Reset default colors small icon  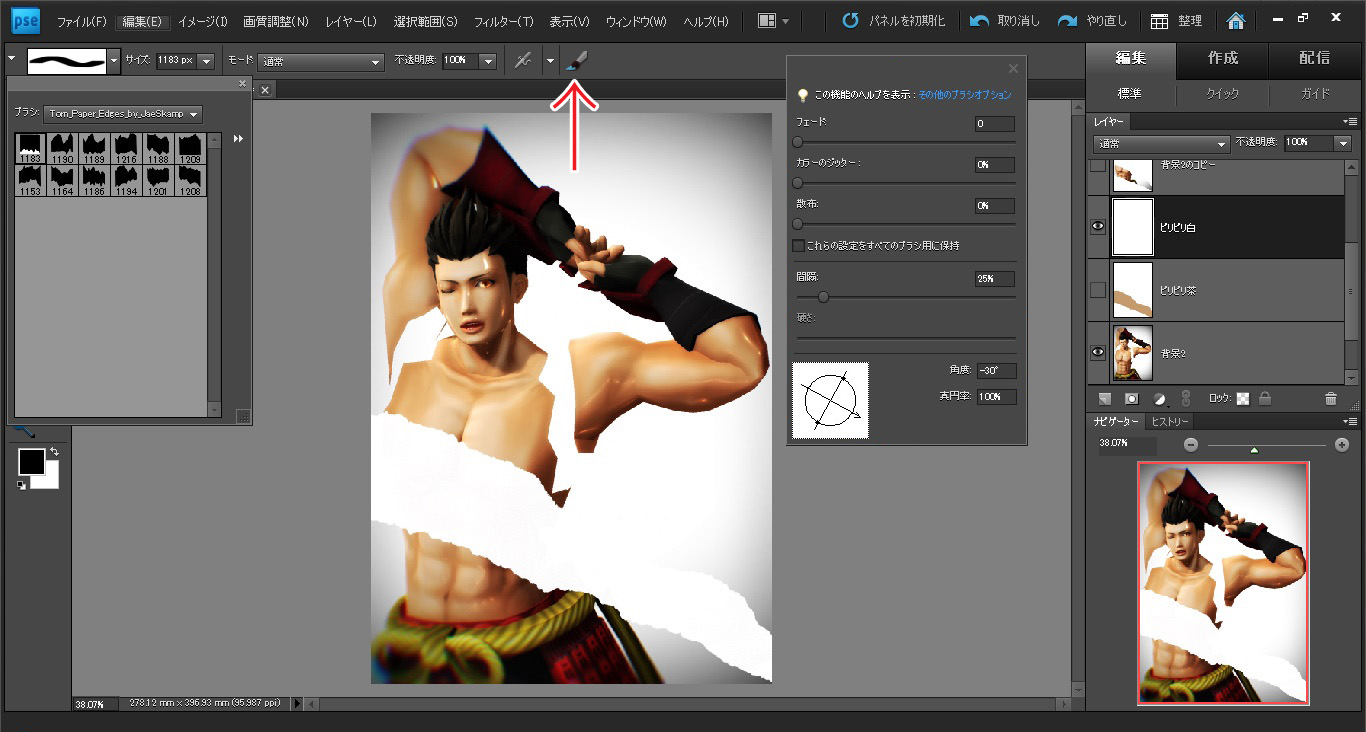(x=21, y=485)
